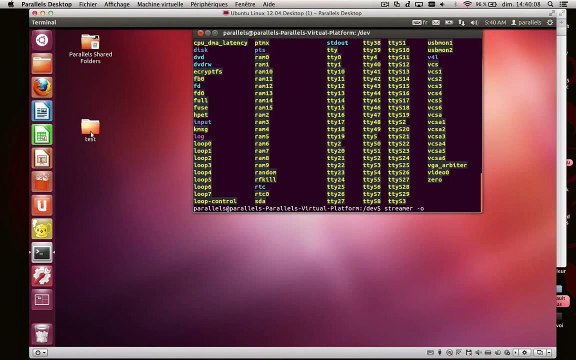Open the fr keyboard layout indicator menu
Screen dimensions: 576x360
420,22
